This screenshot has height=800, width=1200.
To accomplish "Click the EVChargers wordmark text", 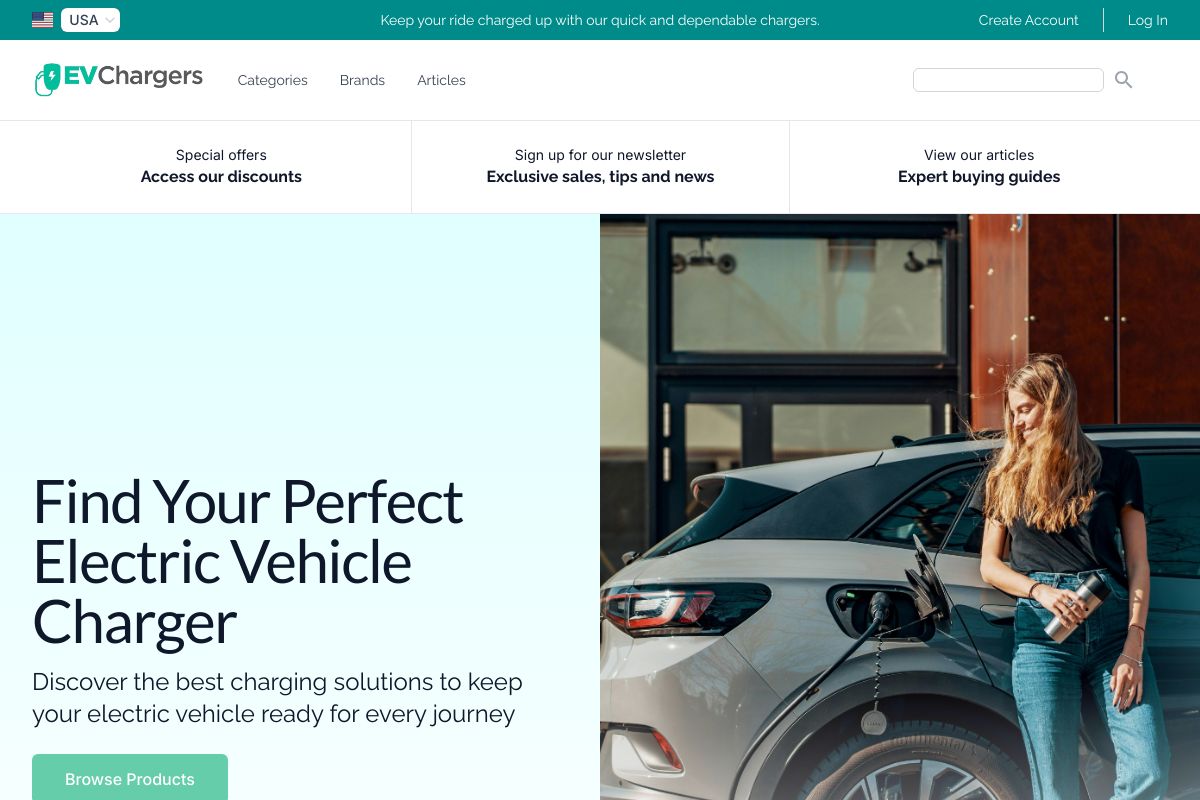I will [133, 76].
